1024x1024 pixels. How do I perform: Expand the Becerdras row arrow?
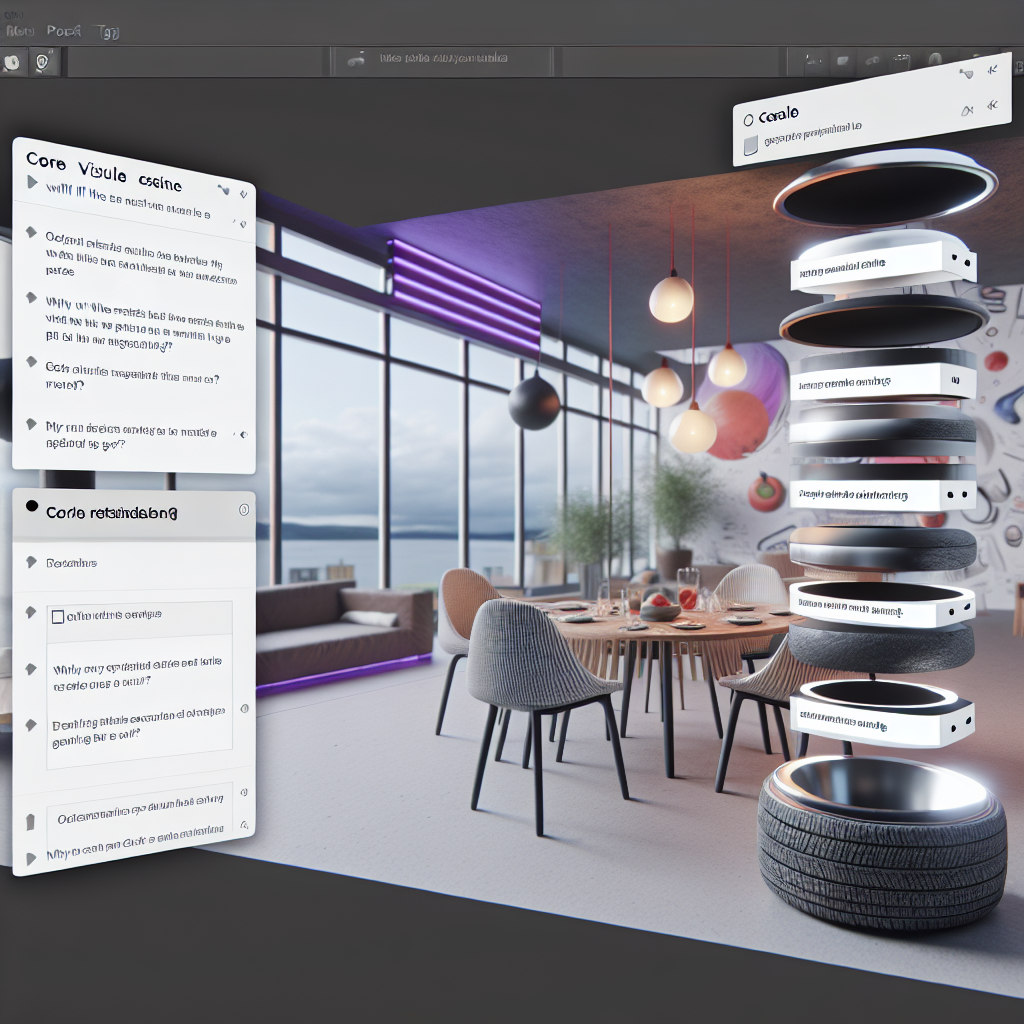31,562
